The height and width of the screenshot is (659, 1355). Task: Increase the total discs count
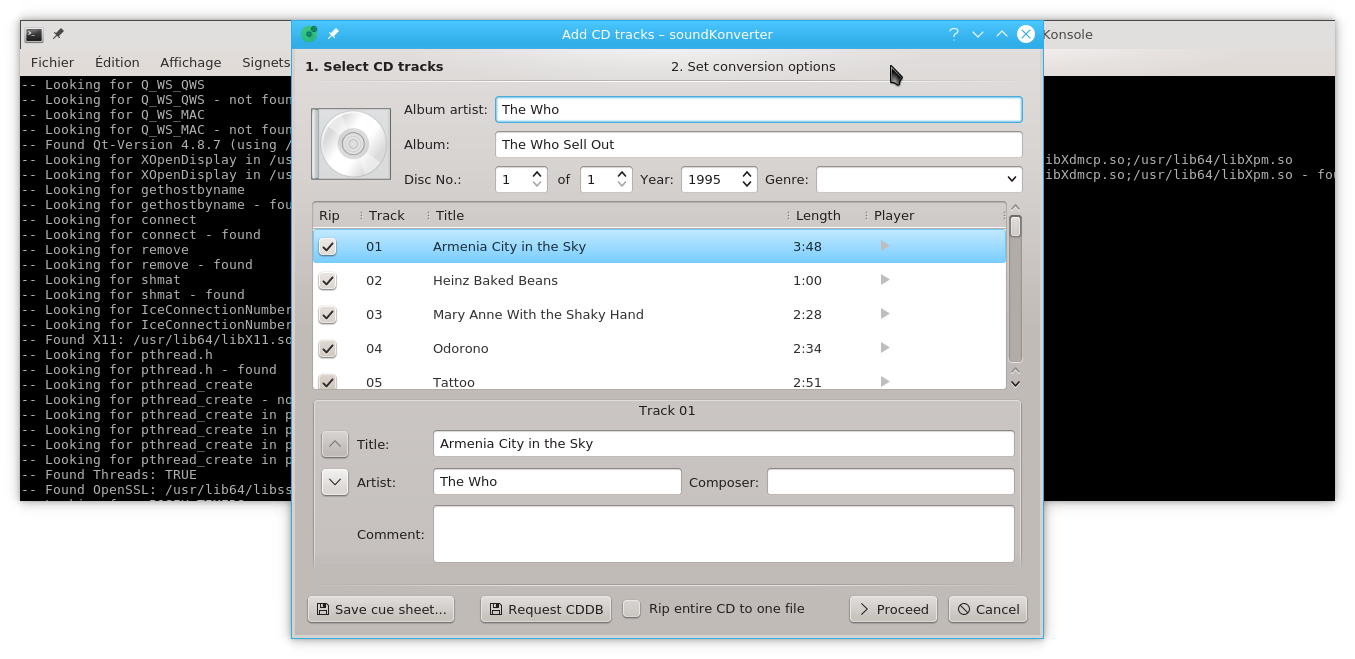coord(622,174)
